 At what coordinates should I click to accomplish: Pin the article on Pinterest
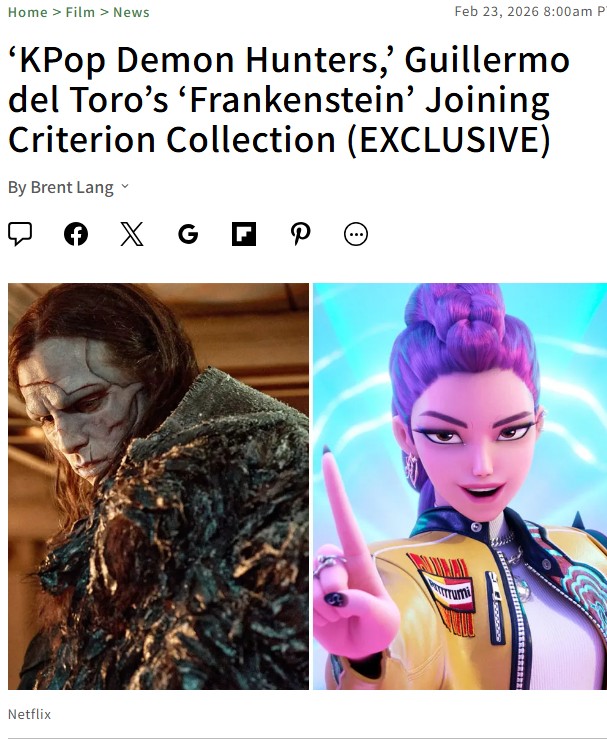coord(300,234)
